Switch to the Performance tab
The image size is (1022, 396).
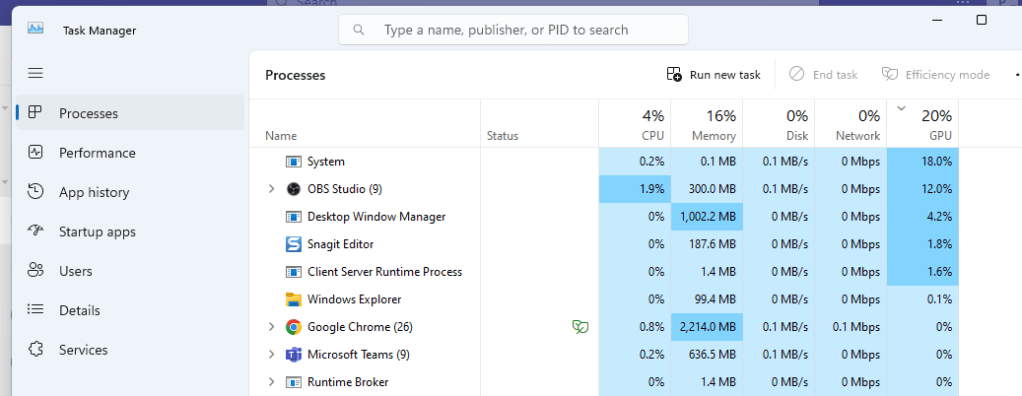point(130,152)
